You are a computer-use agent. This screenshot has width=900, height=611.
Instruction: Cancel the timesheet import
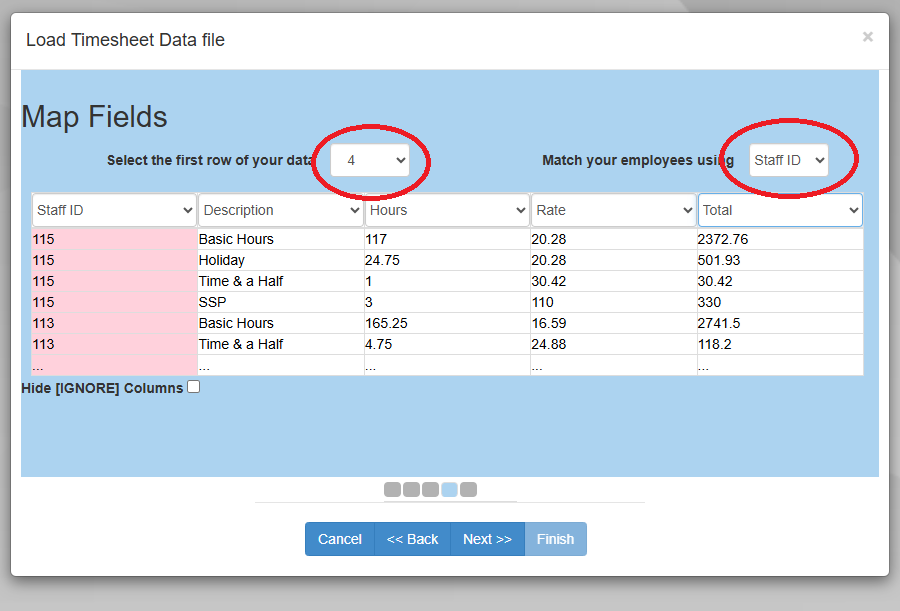(339, 538)
